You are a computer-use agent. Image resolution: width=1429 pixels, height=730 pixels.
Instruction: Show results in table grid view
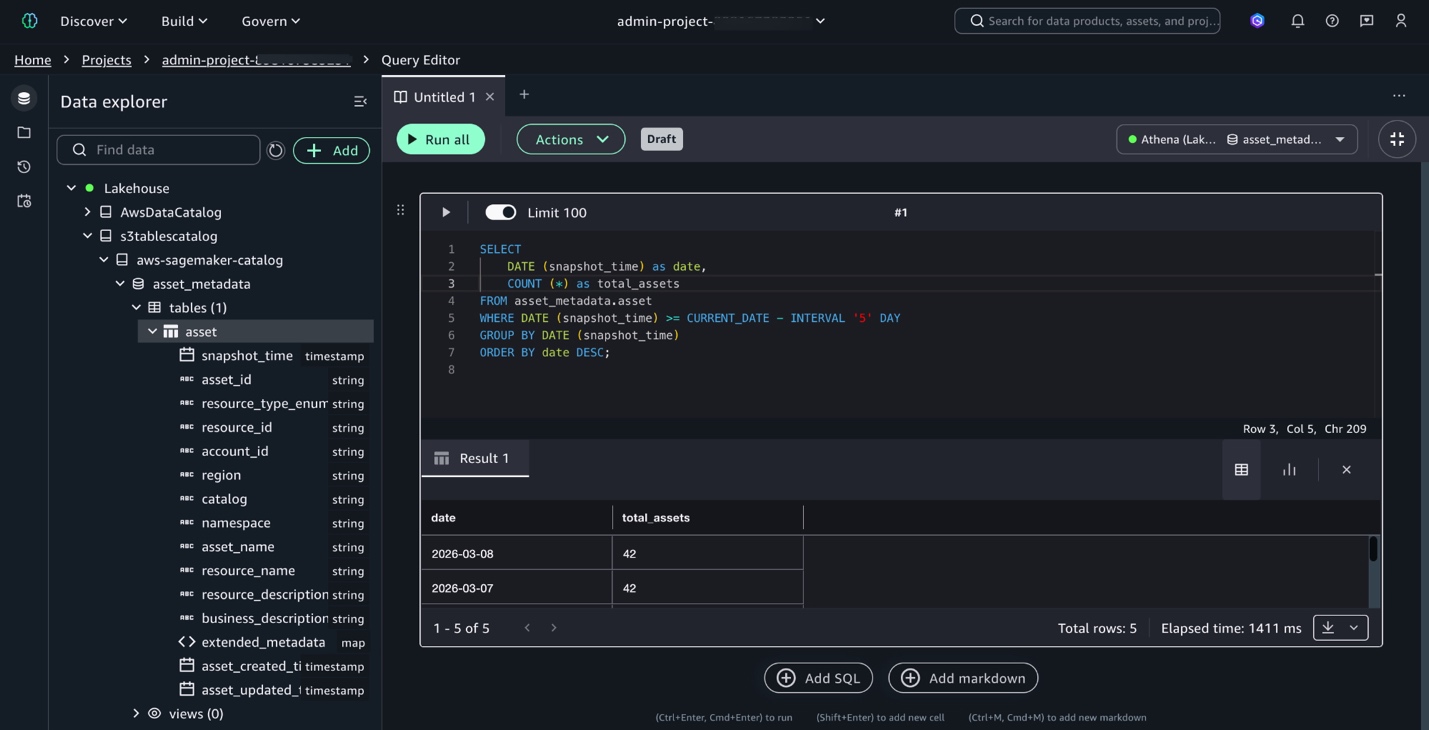pyautogui.click(x=1241, y=470)
